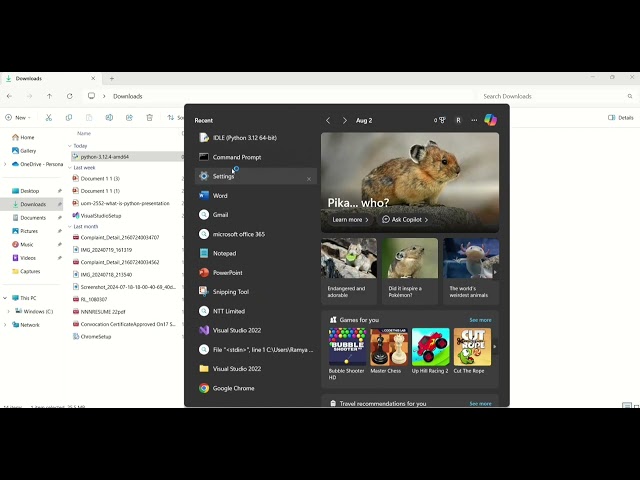Collapse the This PC tree node
The image size is (640, 480).
[5, 298]
